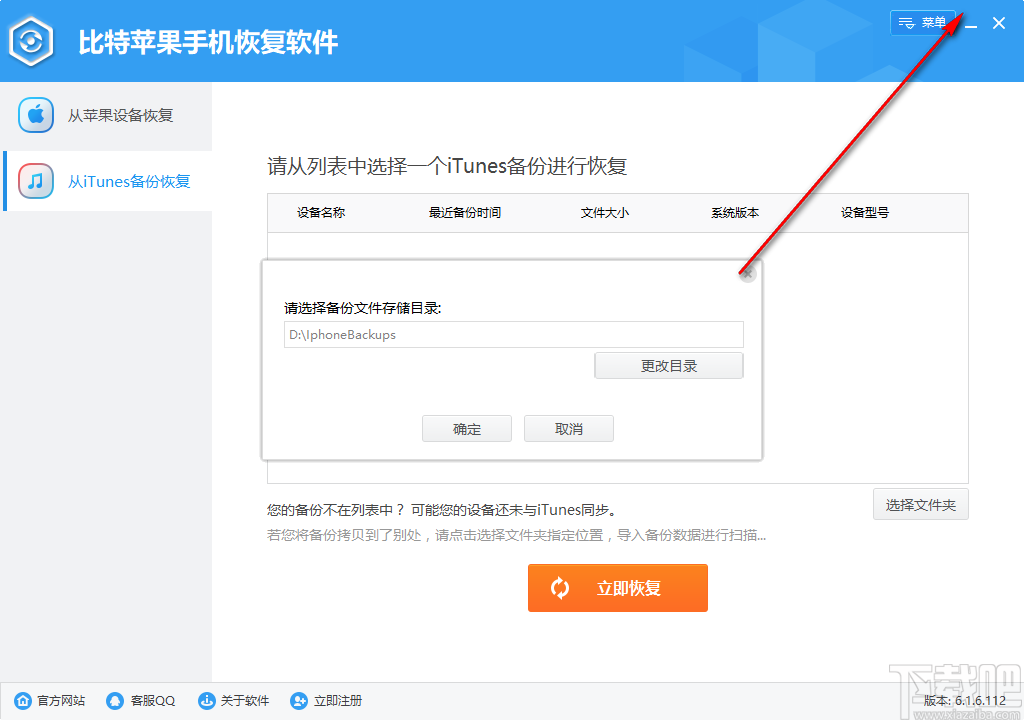Click the Apple device recovery icon
1024x720 pixels.
(x=36, y=116)
